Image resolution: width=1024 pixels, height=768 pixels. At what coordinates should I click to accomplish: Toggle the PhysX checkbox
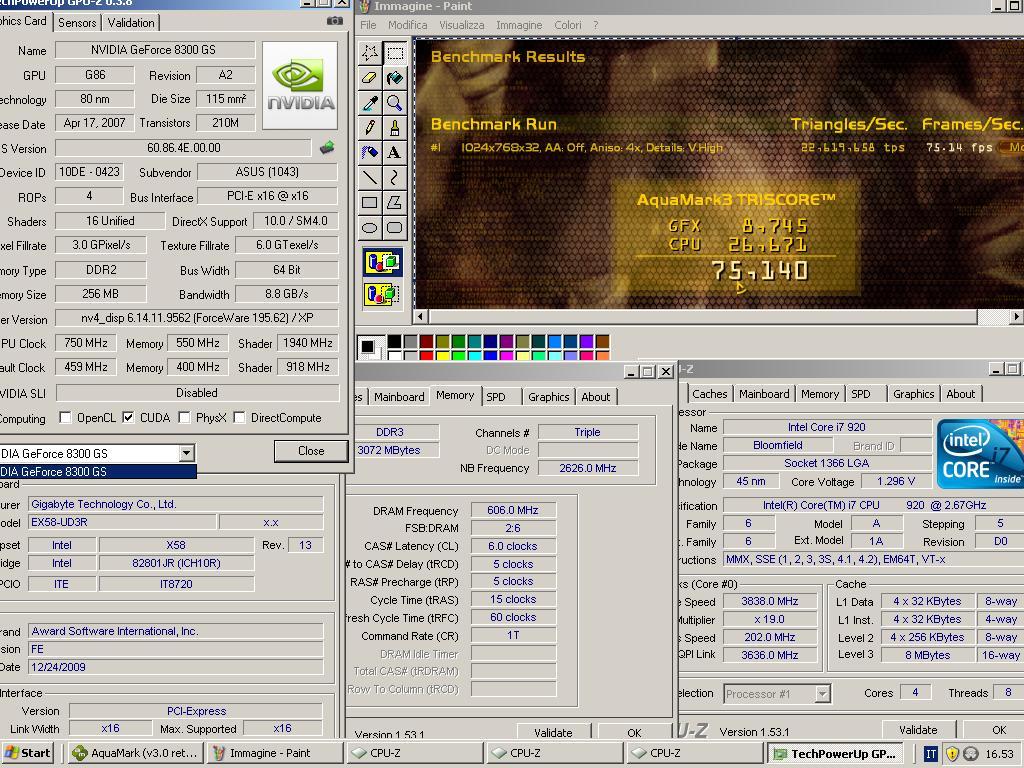coord(185,417)
